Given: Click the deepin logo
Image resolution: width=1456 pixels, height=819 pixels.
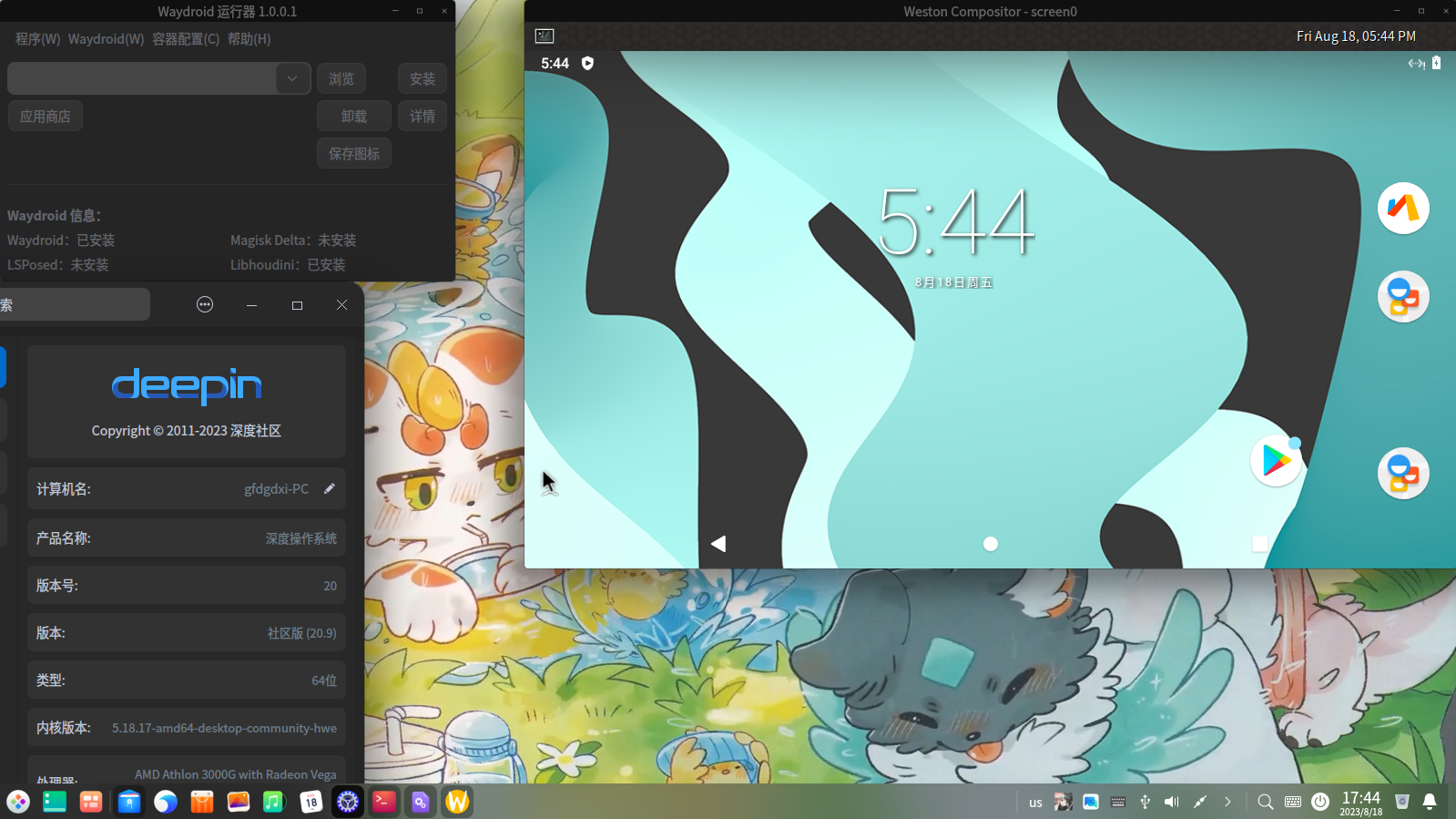Looking at the screenshot, I should coord(187,386).
